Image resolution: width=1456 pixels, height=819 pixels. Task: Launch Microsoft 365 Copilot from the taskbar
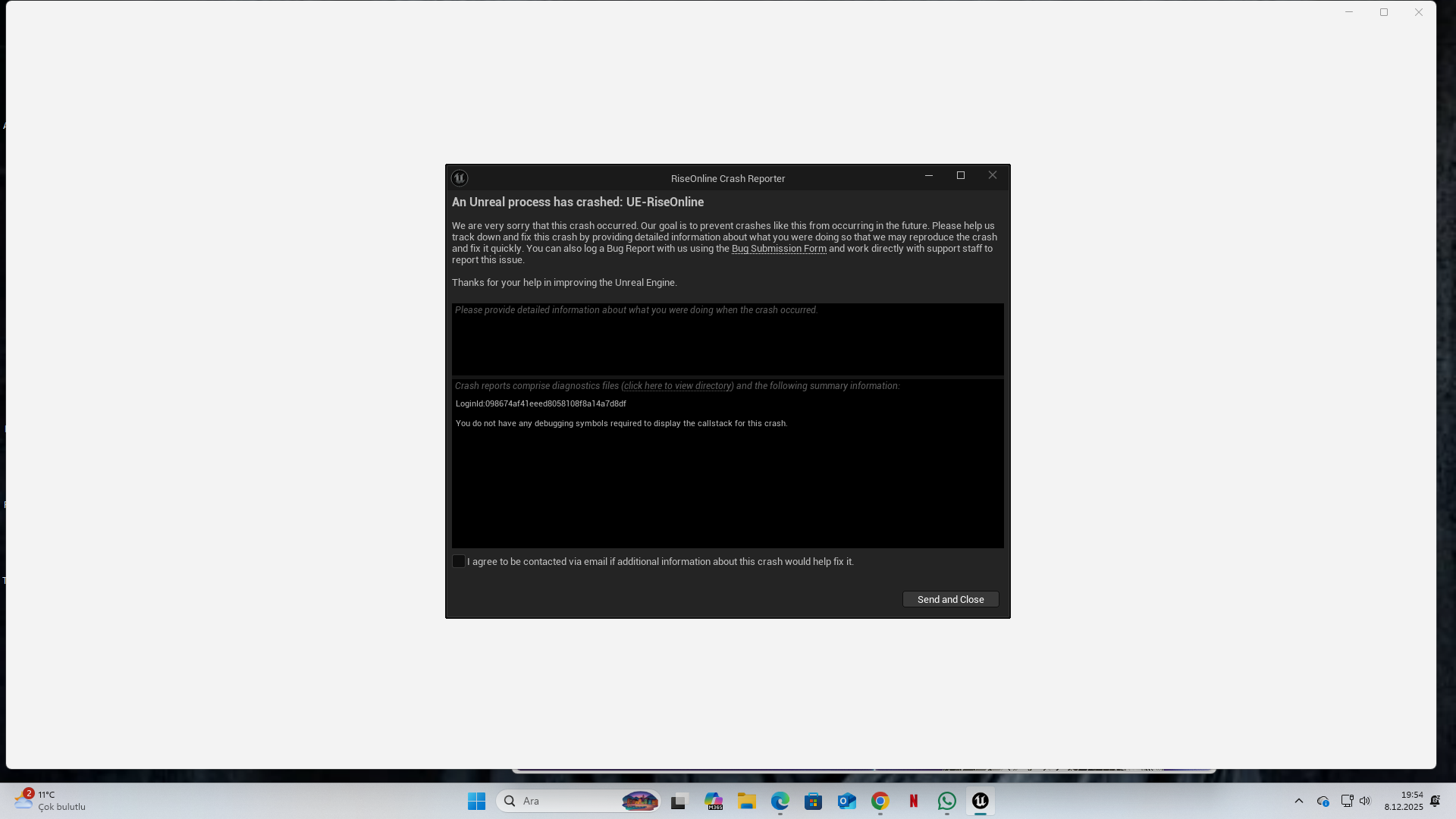coord(714,801)
